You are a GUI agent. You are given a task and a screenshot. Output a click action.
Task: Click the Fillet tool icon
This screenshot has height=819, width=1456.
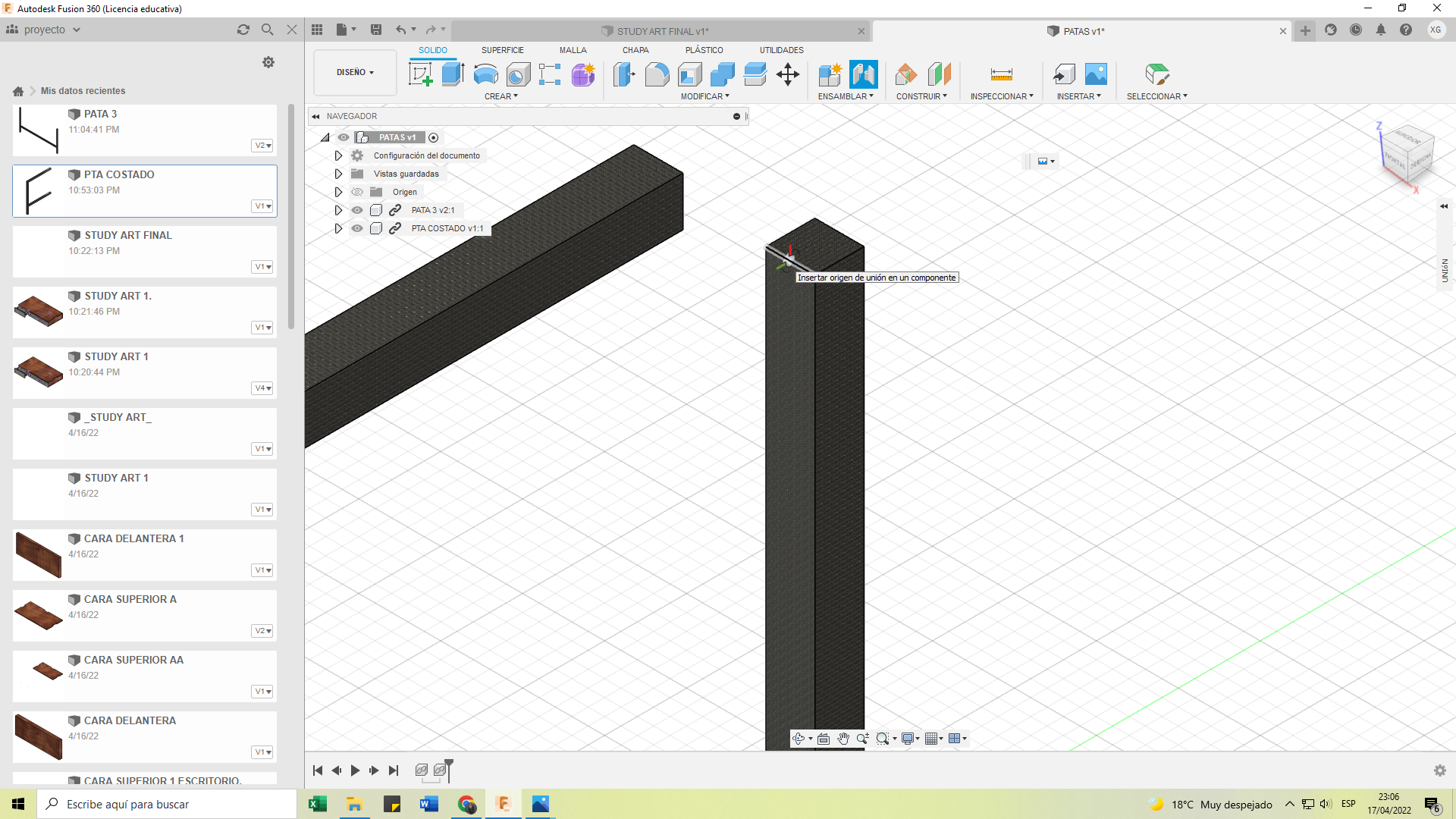tap(657, 74)
